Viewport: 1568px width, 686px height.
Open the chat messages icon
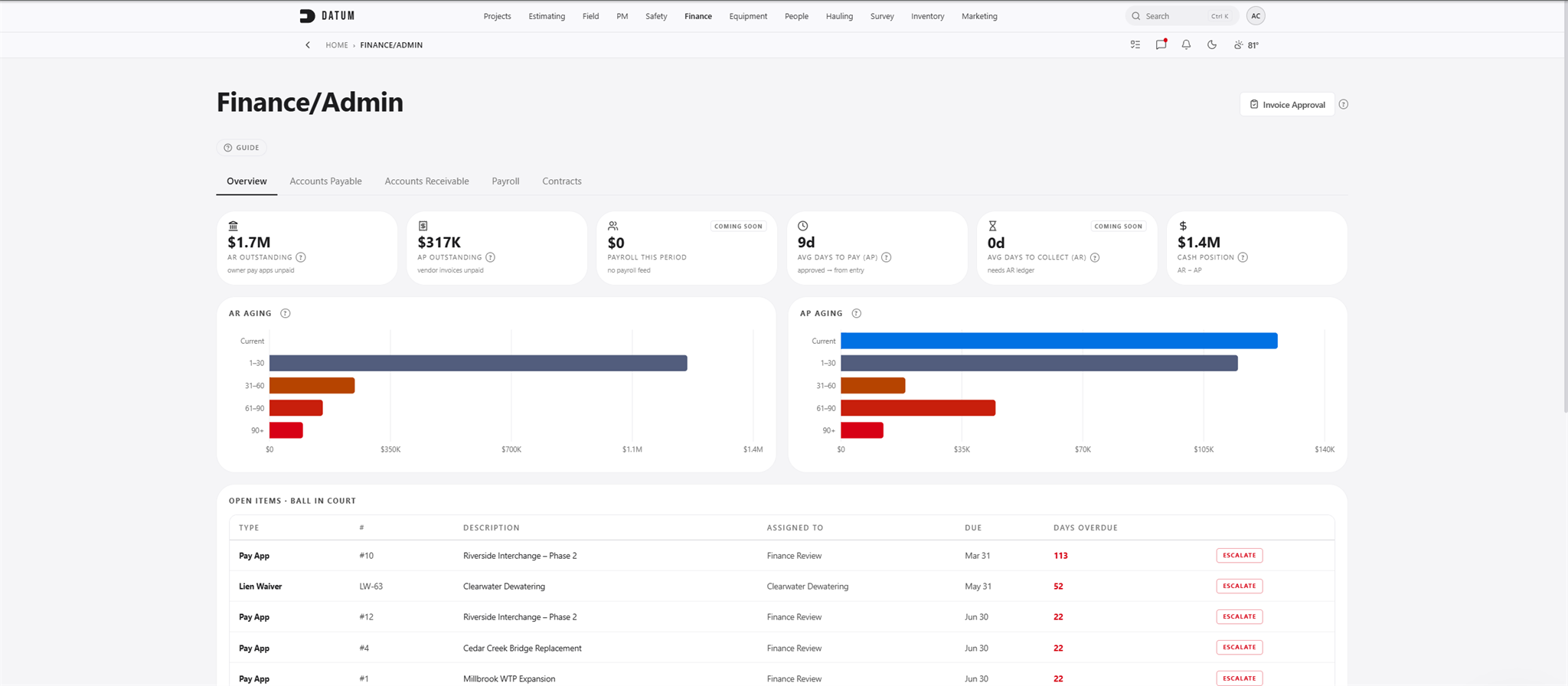click(1161, 44)
